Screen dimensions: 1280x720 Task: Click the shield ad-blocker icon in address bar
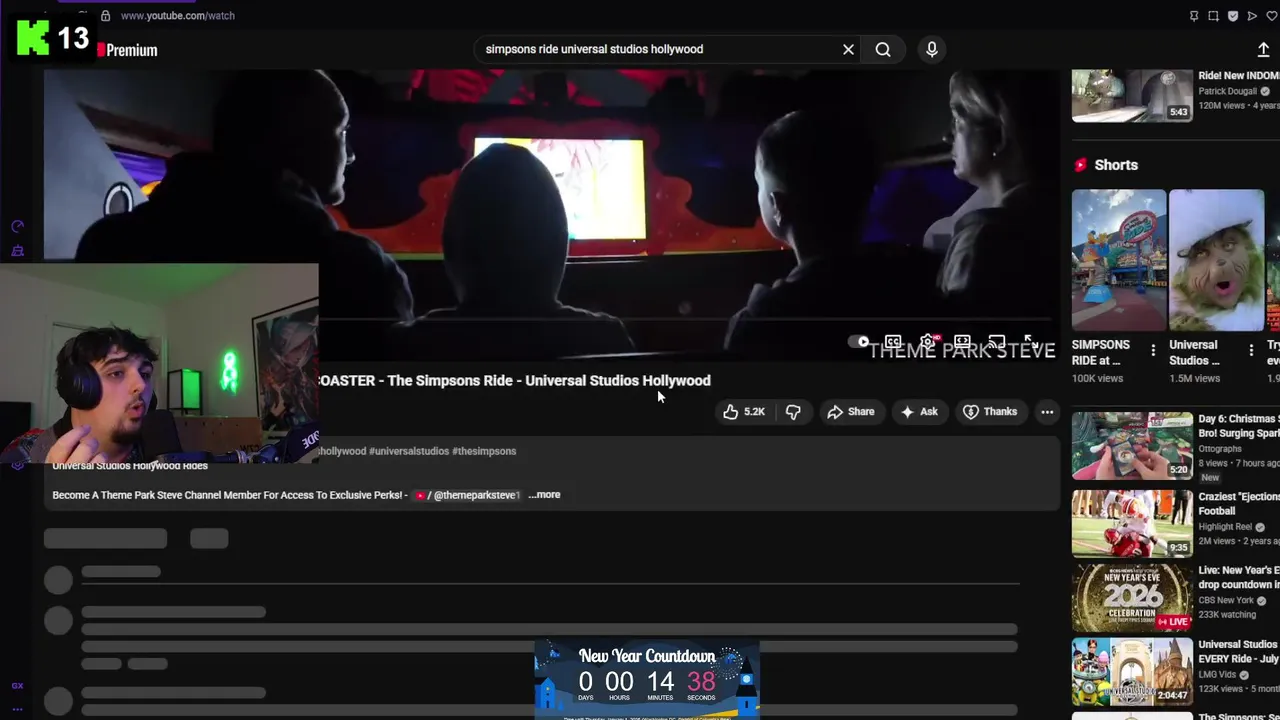click(x=1233, y=16)
